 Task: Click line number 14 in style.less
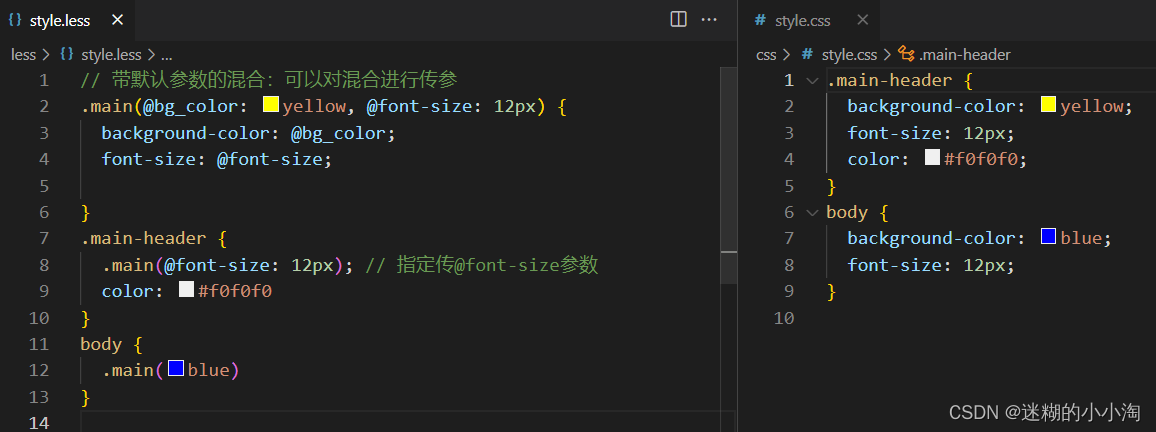39,423
